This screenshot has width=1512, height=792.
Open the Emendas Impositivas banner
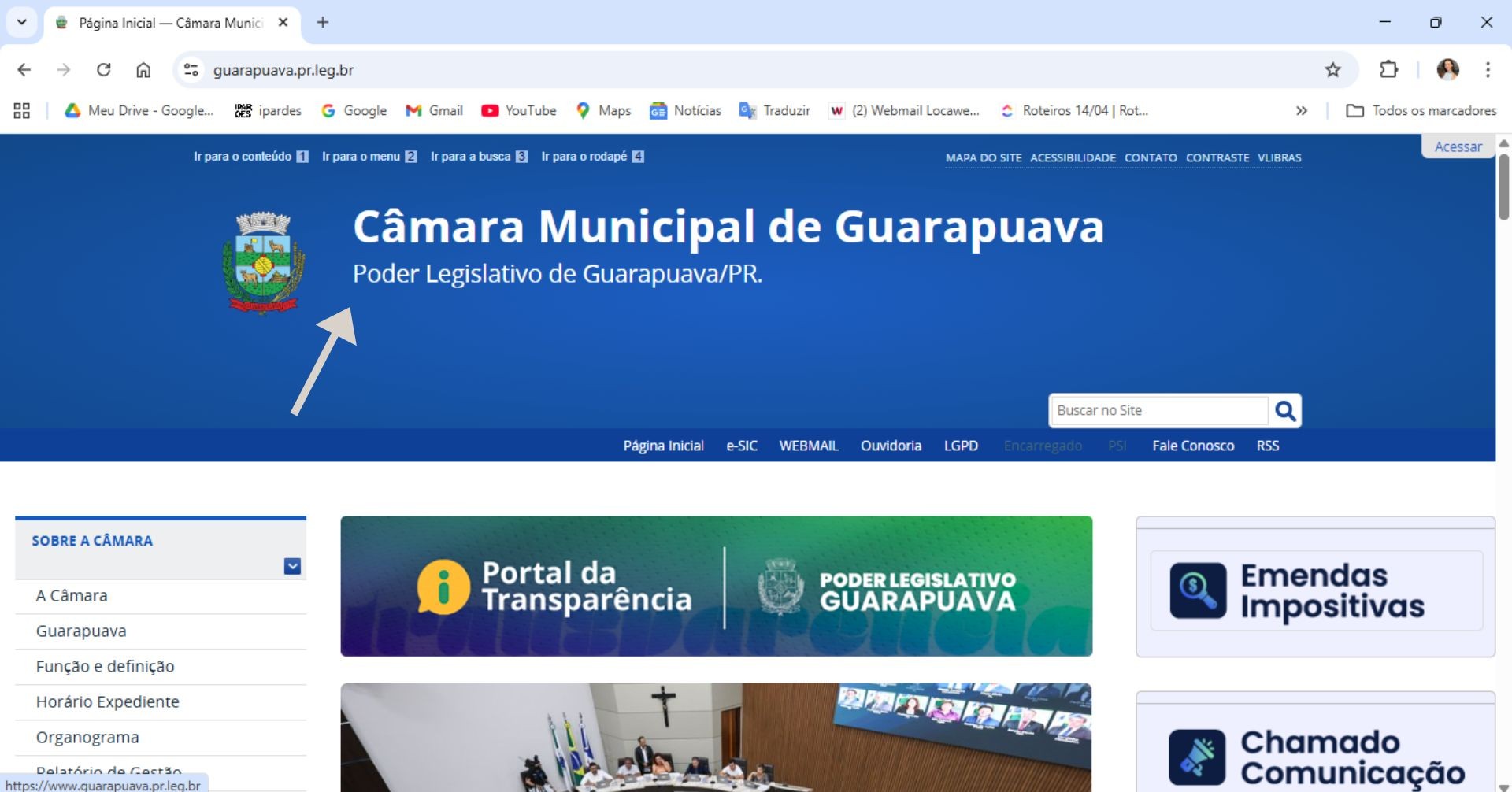click(1315, 590)
